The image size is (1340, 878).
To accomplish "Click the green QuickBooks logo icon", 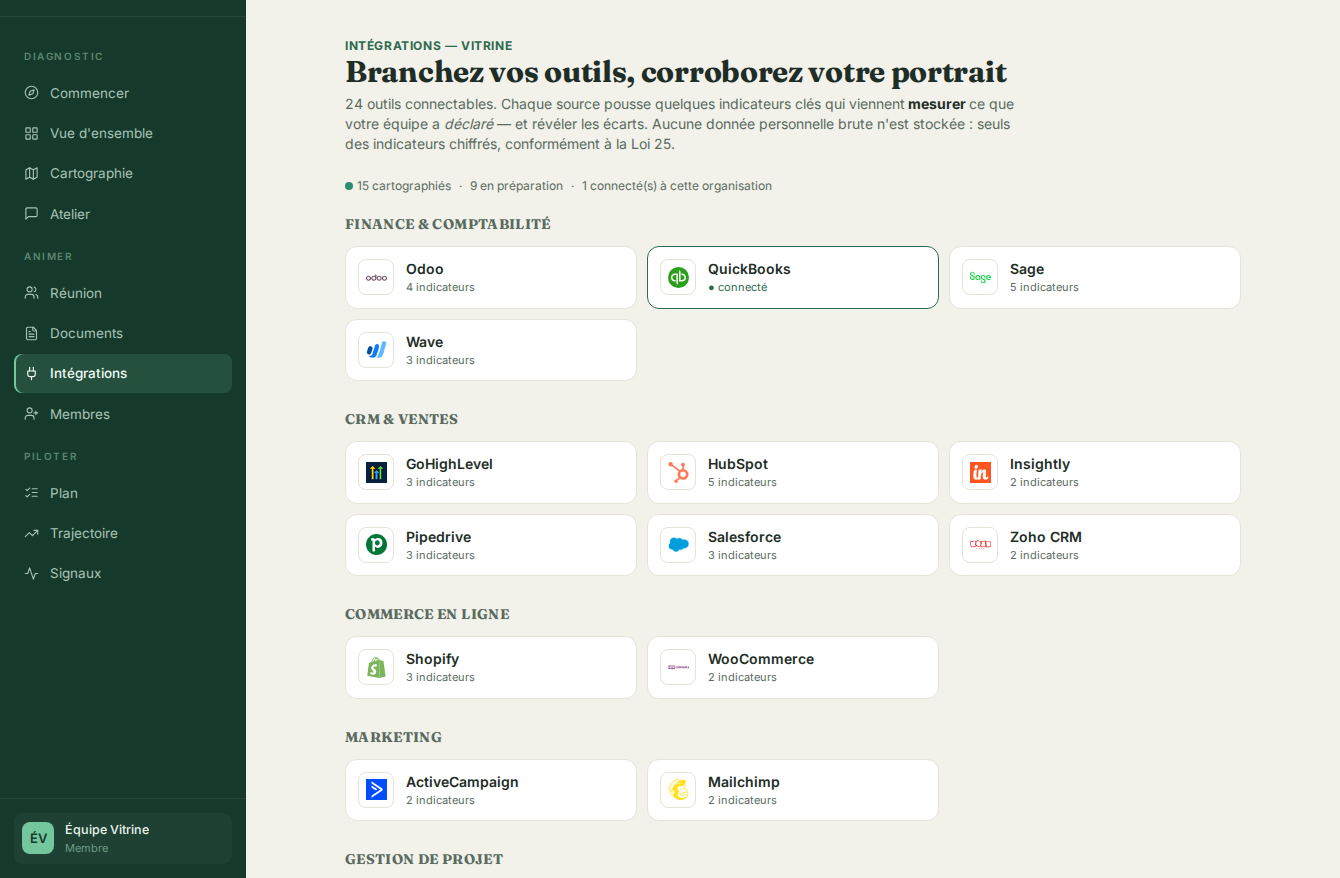I will [x=678, y=277].
